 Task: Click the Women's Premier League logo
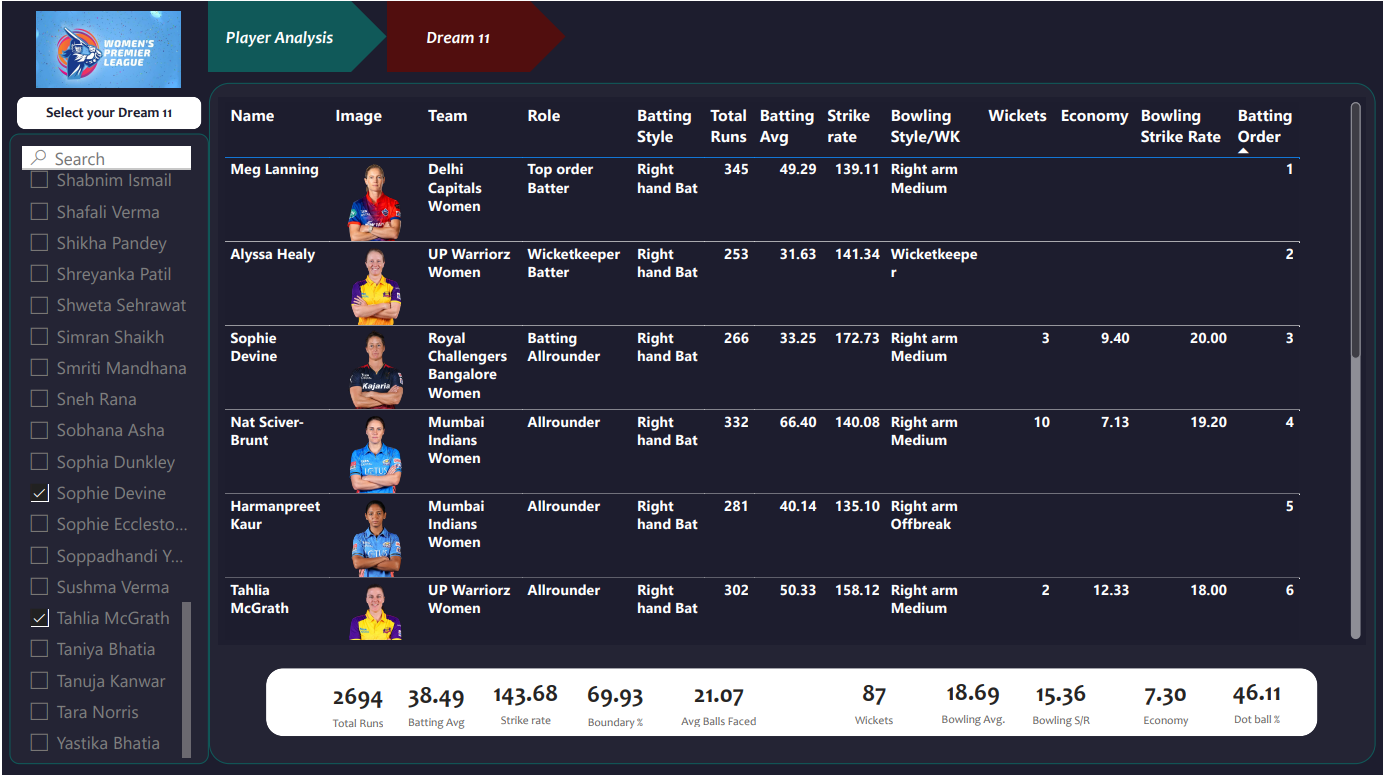(x=108, y=49)
